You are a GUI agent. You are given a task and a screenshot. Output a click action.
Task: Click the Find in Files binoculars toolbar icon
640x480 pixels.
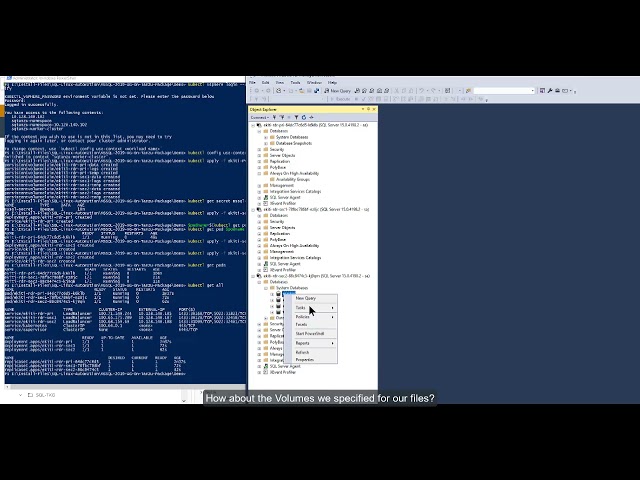[x=469, y=91]
